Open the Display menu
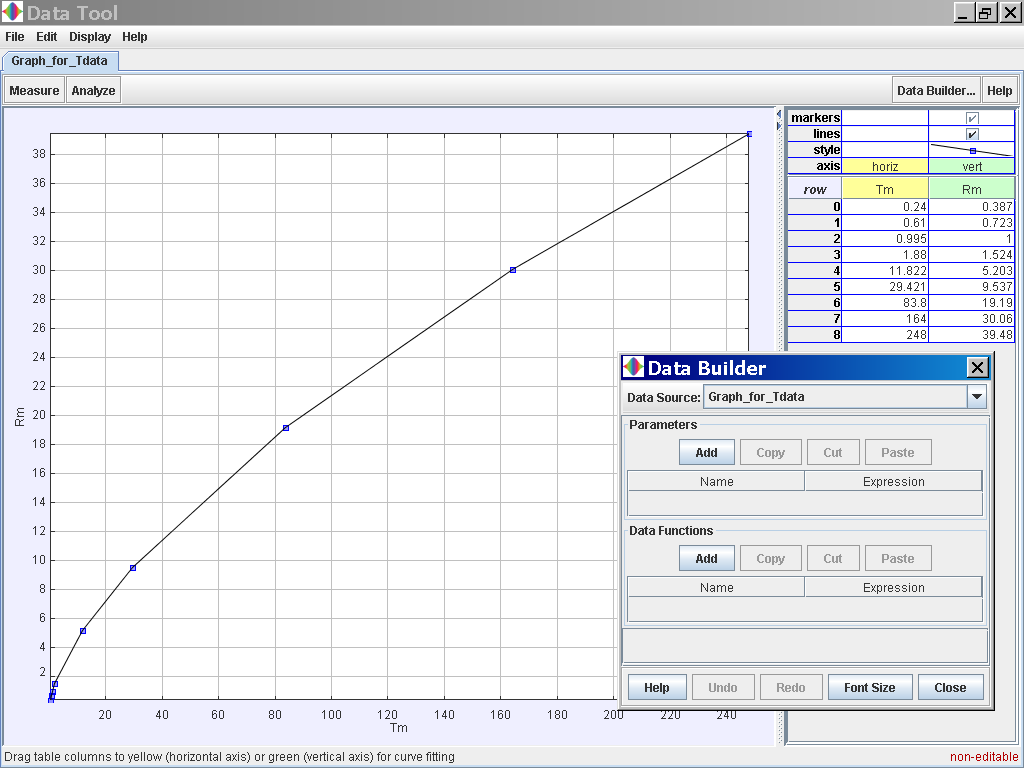Viewport: 1024px width, 768px height. [x=90, y=37]
